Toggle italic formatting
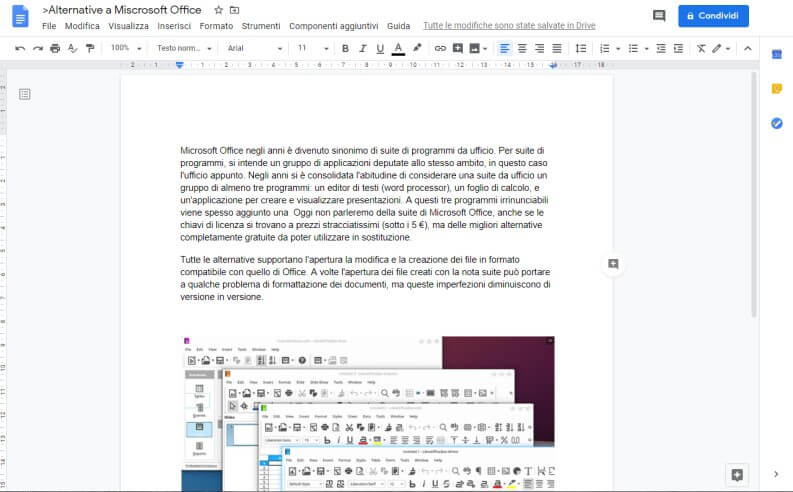 (x=363, y=49)
